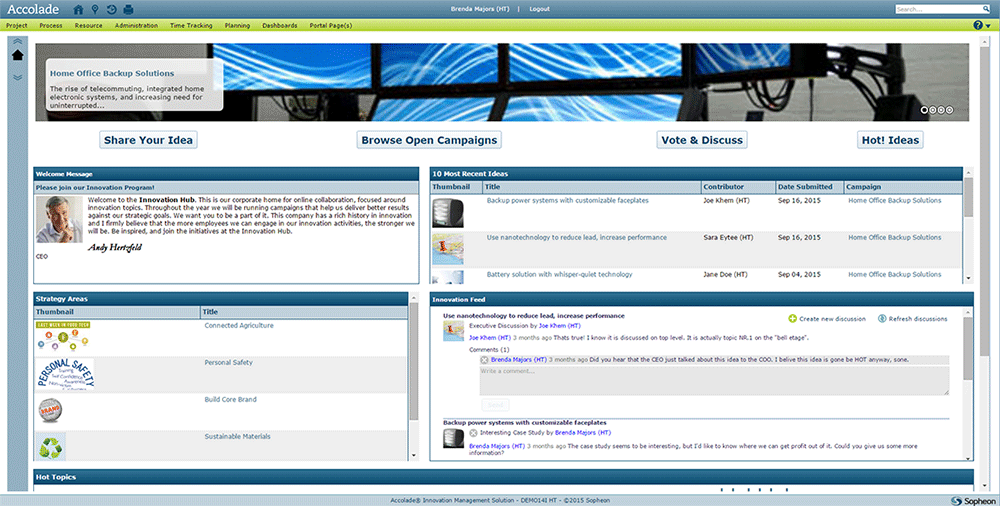Click the Write a comment text box

713,380
